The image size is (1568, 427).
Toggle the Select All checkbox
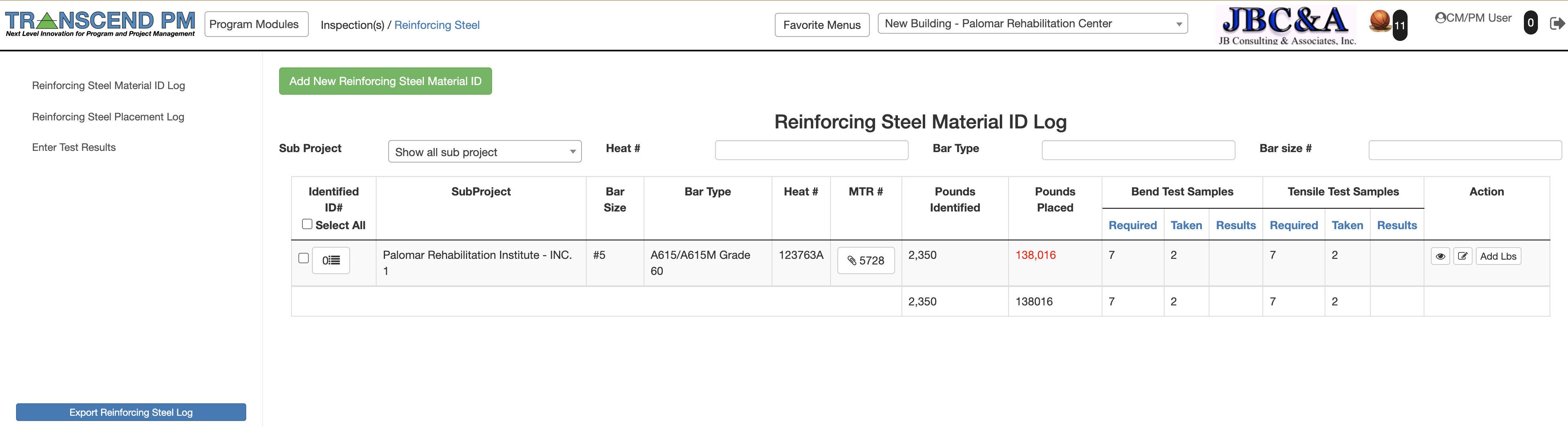coord(308,224)
